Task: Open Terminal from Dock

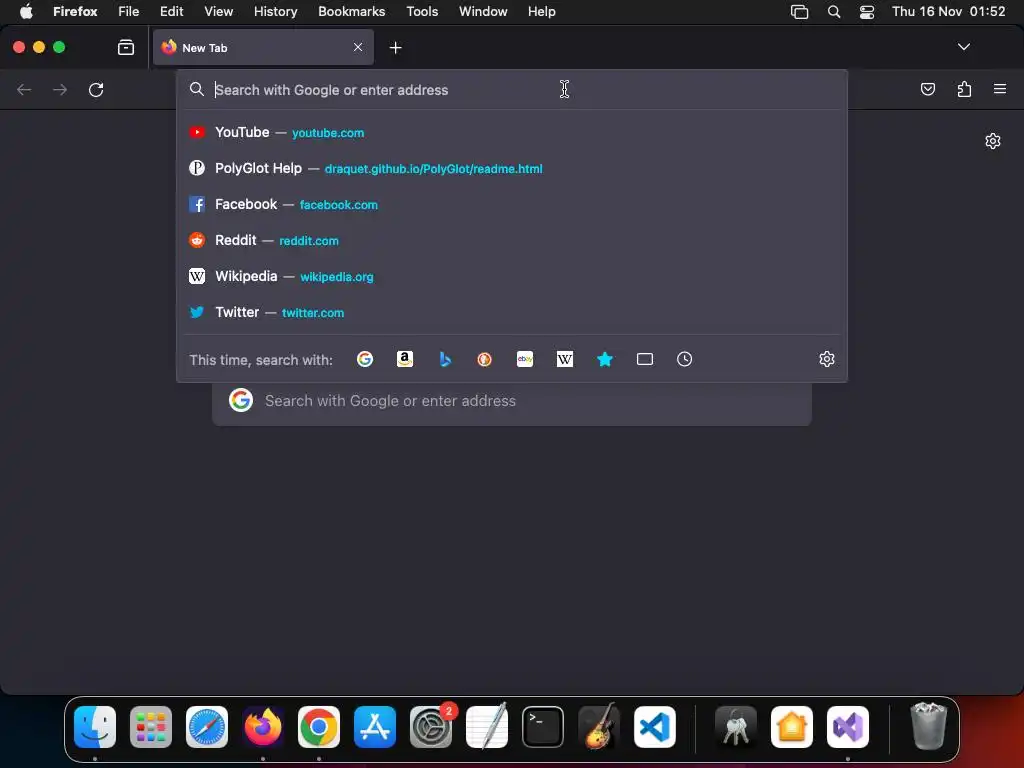Action: click(543, 727)
